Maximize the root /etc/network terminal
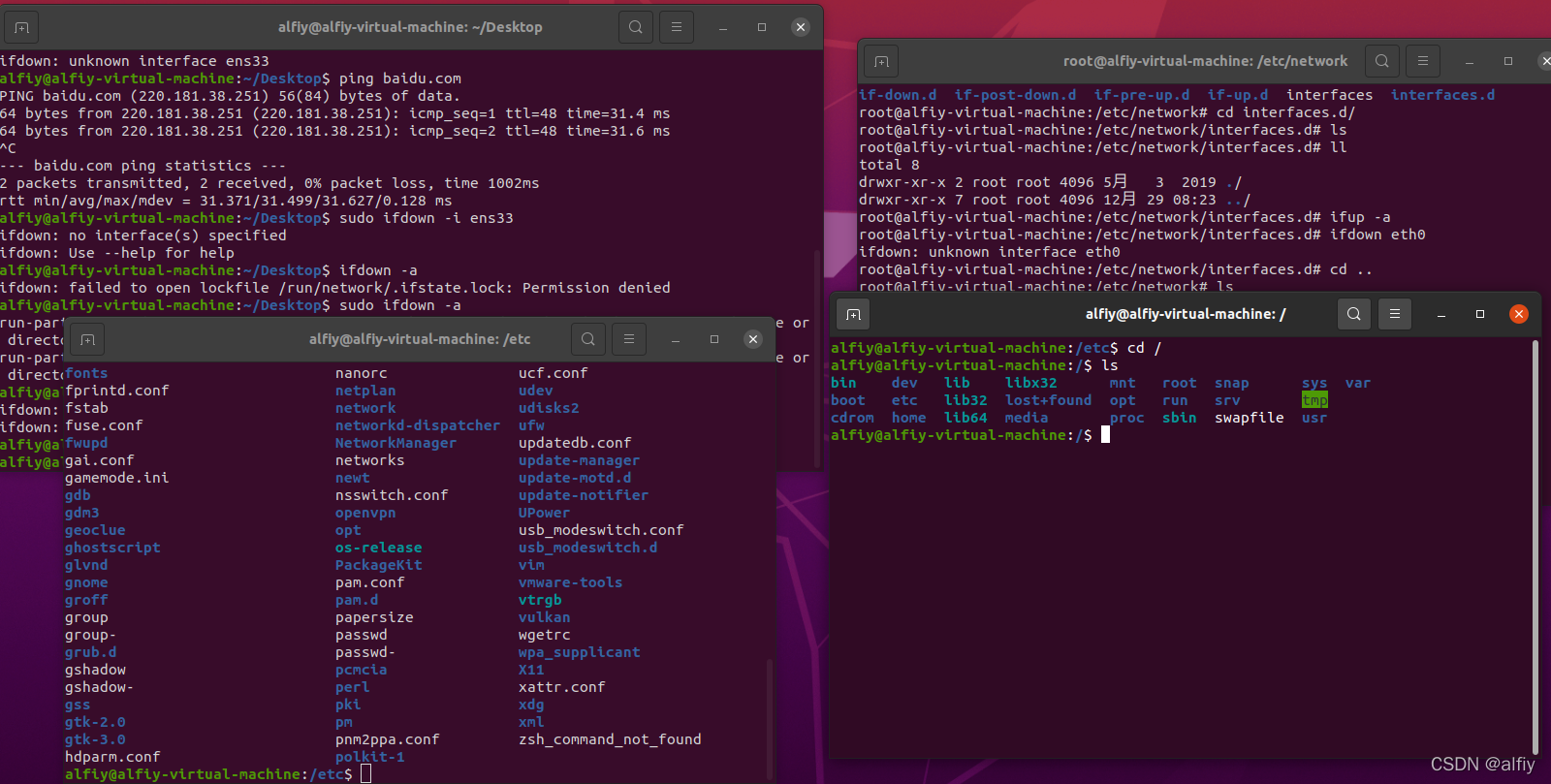 pyautogui.click(x=1508, y=61)
